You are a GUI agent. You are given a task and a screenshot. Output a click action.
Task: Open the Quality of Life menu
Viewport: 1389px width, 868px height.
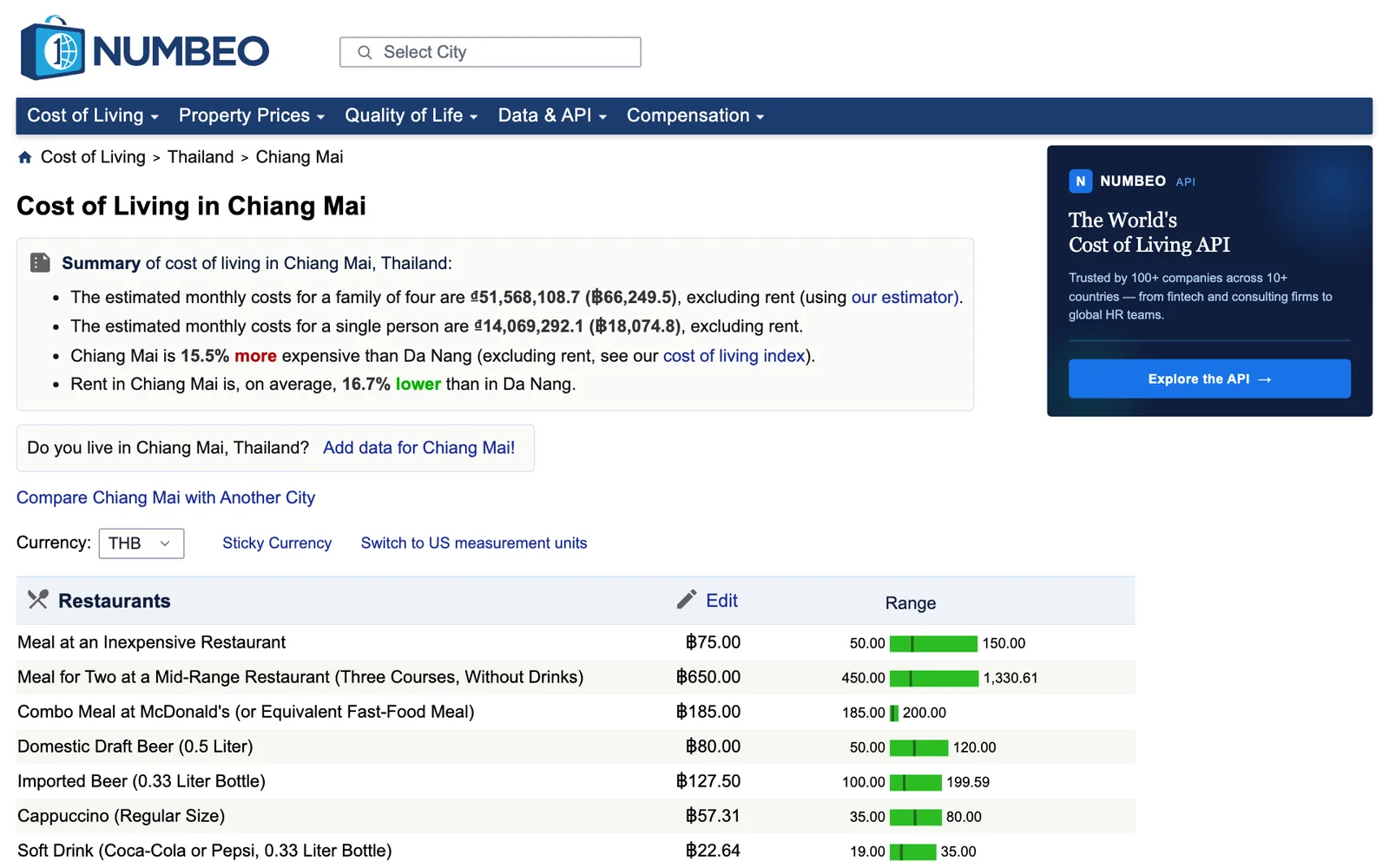coord(411,115)
